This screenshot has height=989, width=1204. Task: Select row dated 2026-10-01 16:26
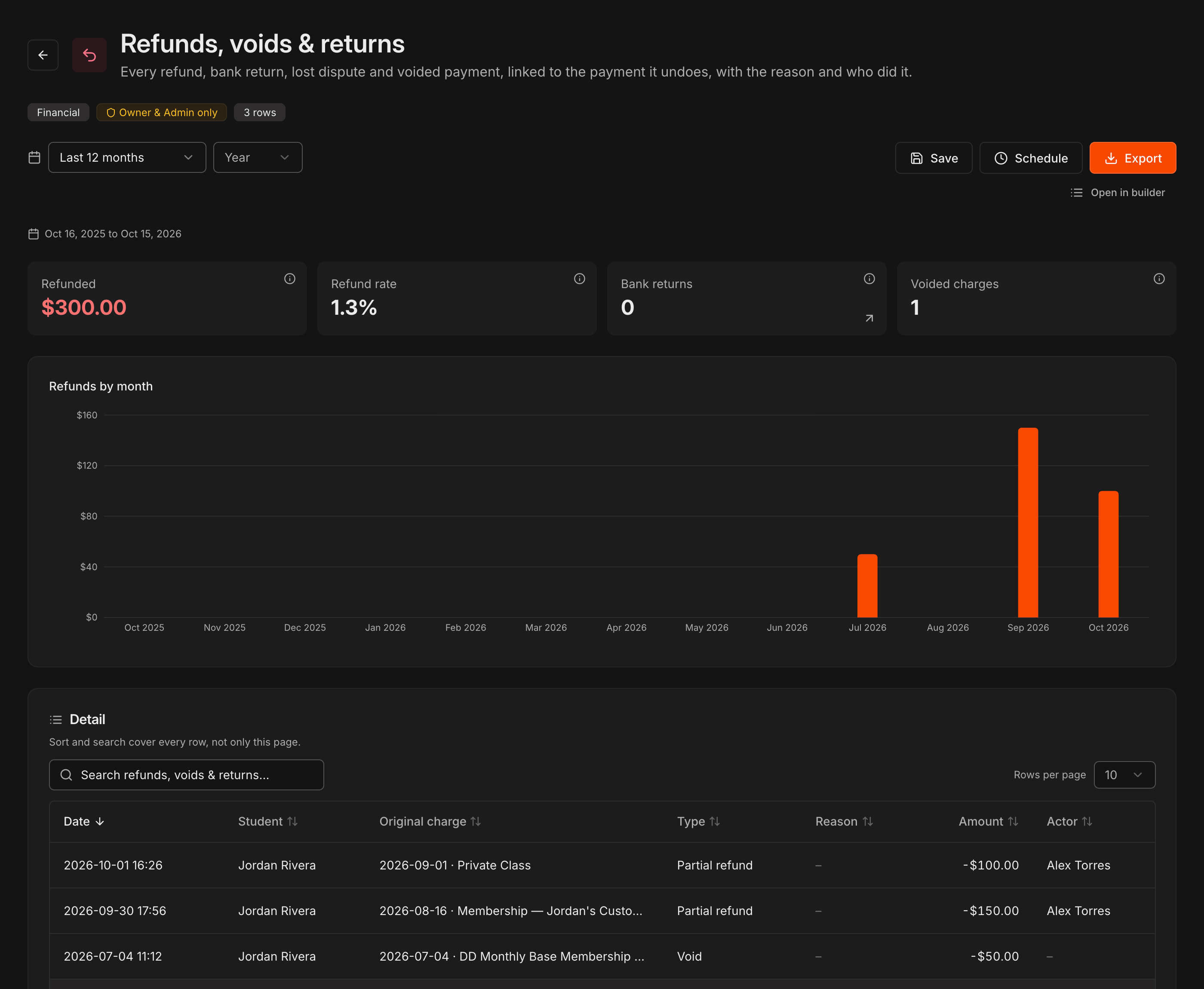coord(602,865)
